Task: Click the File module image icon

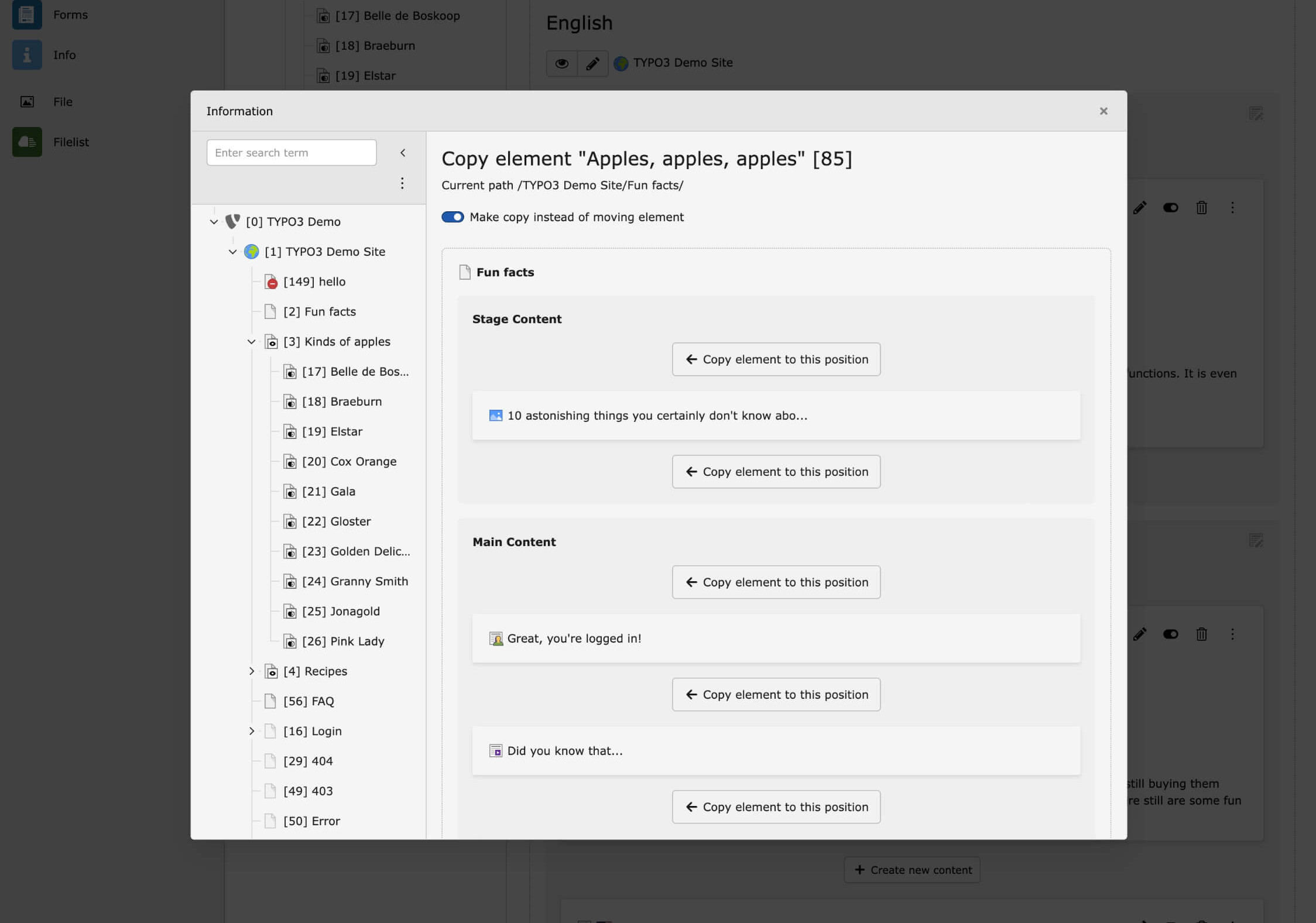Action: (27, 102)
